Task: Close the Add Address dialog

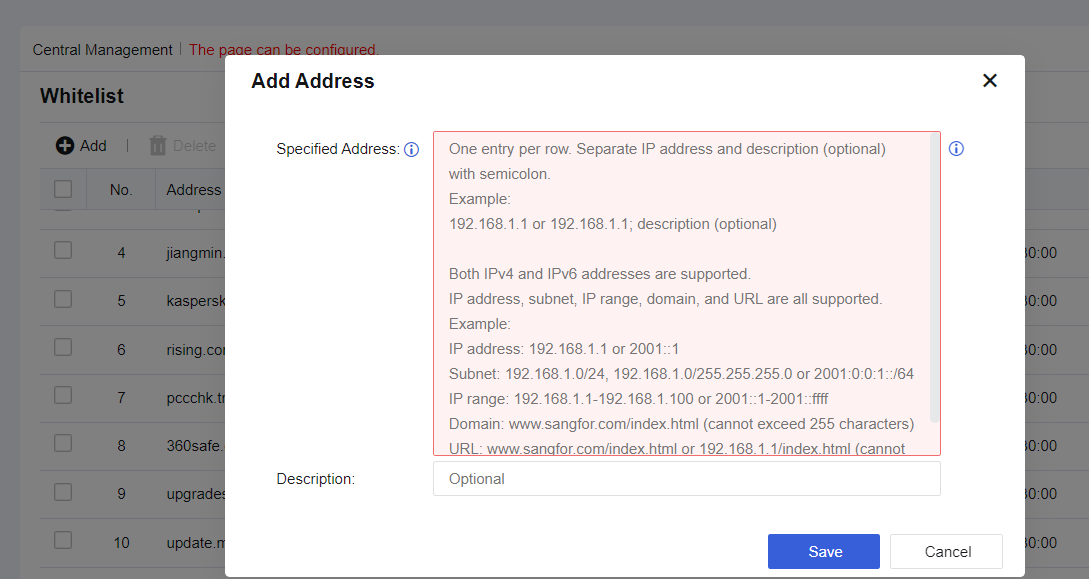Action: [990, 81]
